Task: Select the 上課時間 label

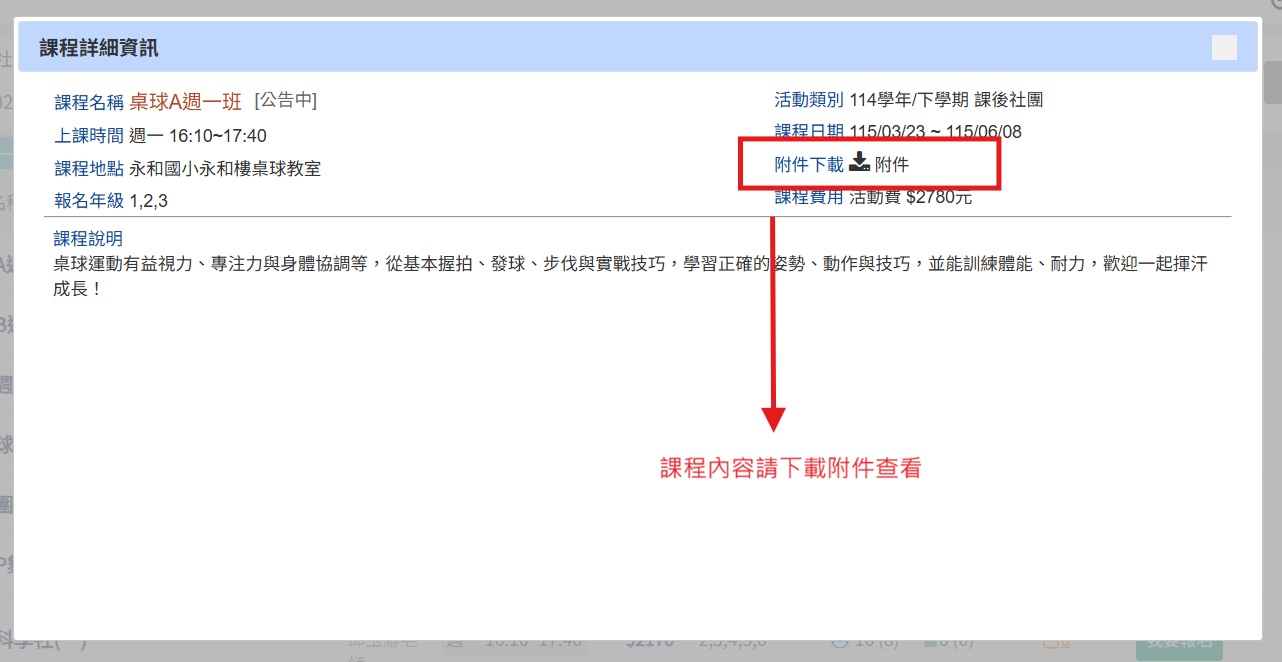Action: pyautogui.click(x=89, y=136)
